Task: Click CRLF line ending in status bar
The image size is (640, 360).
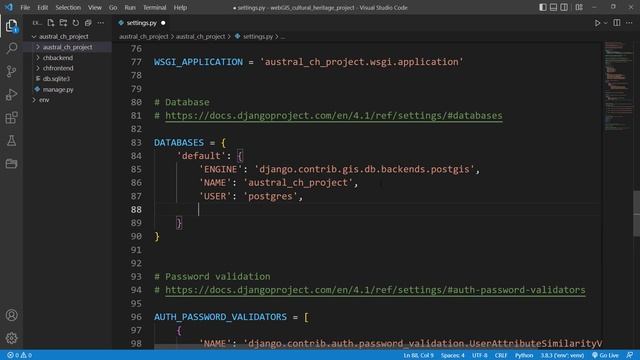Action: pyautogui.click(x=500, y=355)
